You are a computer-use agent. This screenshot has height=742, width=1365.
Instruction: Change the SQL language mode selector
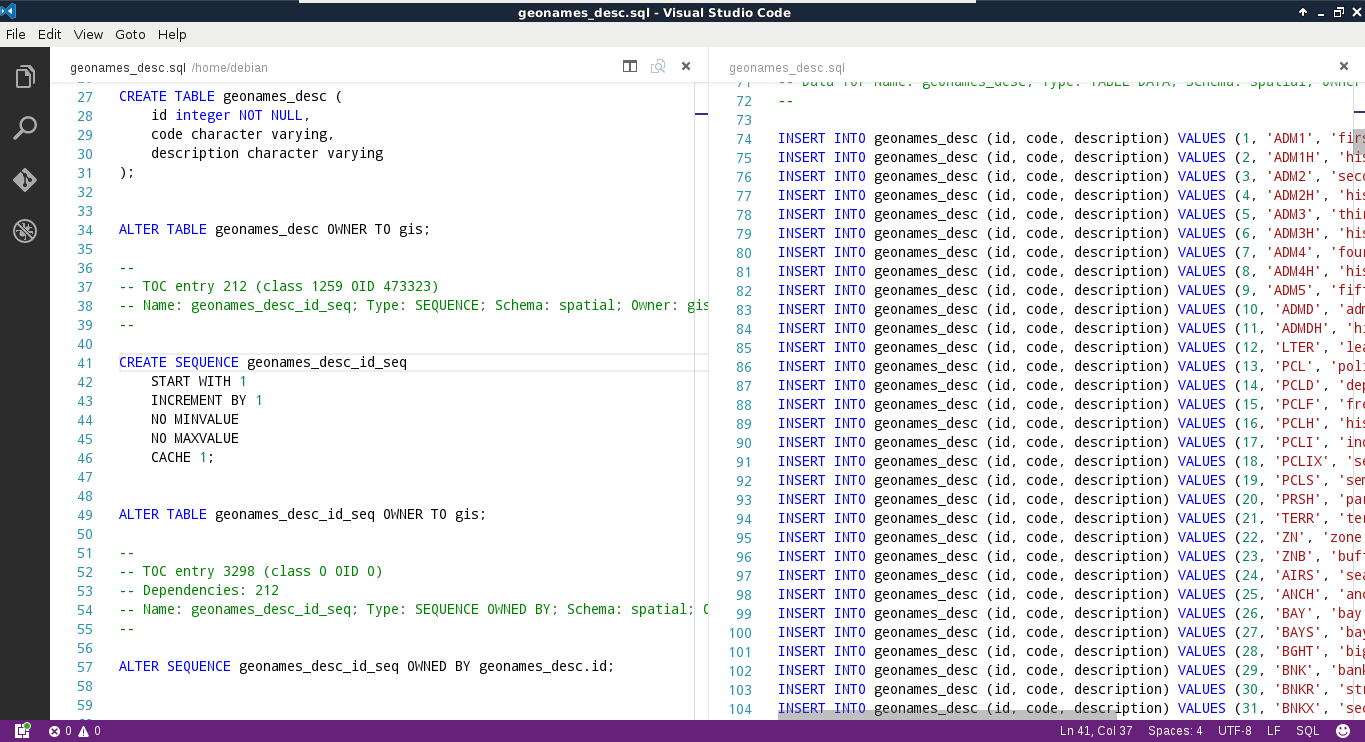[x=1307, y=731]
